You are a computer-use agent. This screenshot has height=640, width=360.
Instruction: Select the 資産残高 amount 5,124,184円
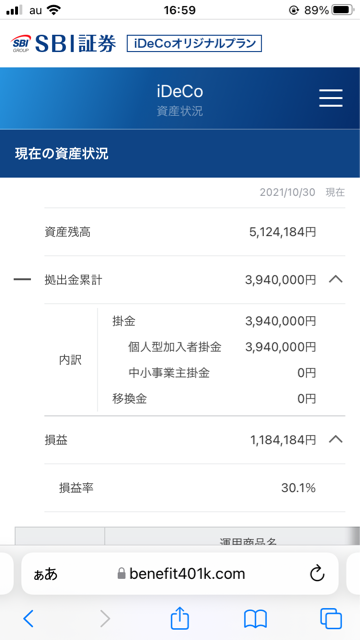point(282,232)
